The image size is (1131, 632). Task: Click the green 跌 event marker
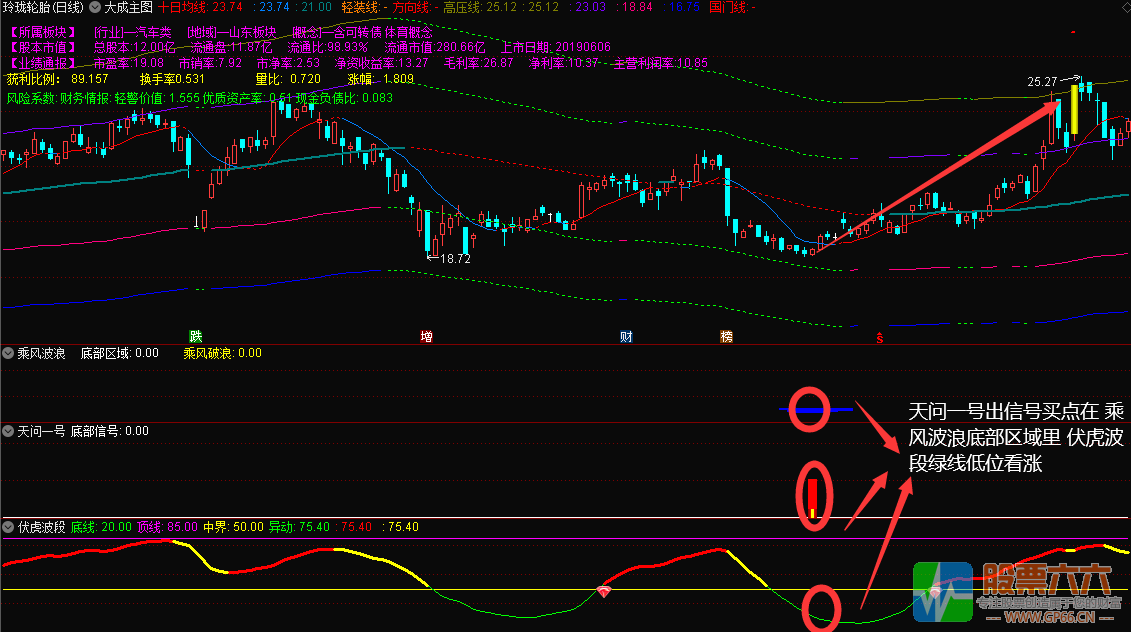pos(196,336)
